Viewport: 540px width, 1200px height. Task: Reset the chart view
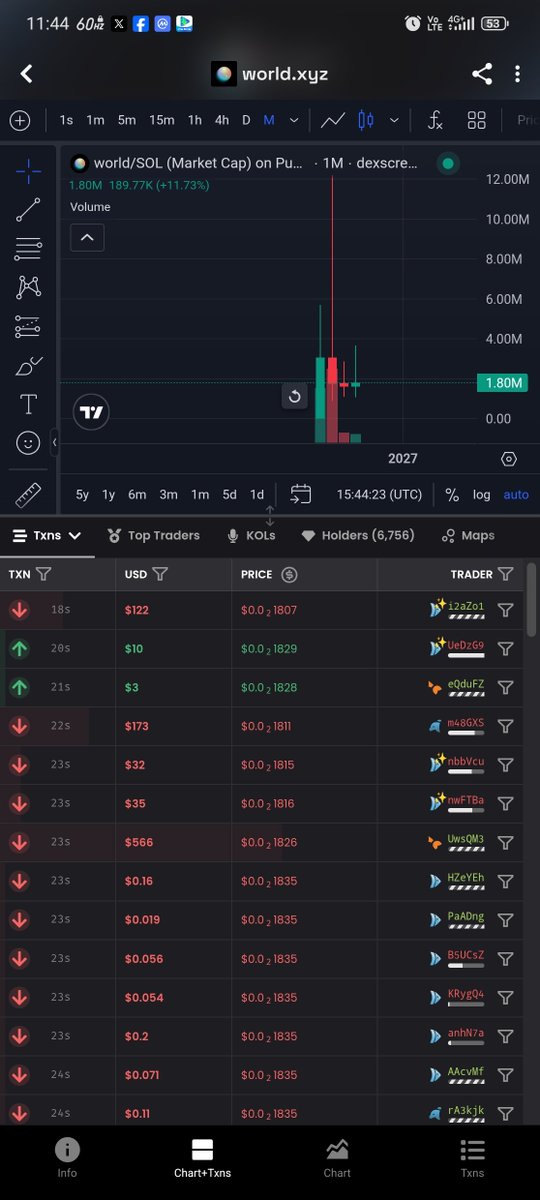pos(294,397)
